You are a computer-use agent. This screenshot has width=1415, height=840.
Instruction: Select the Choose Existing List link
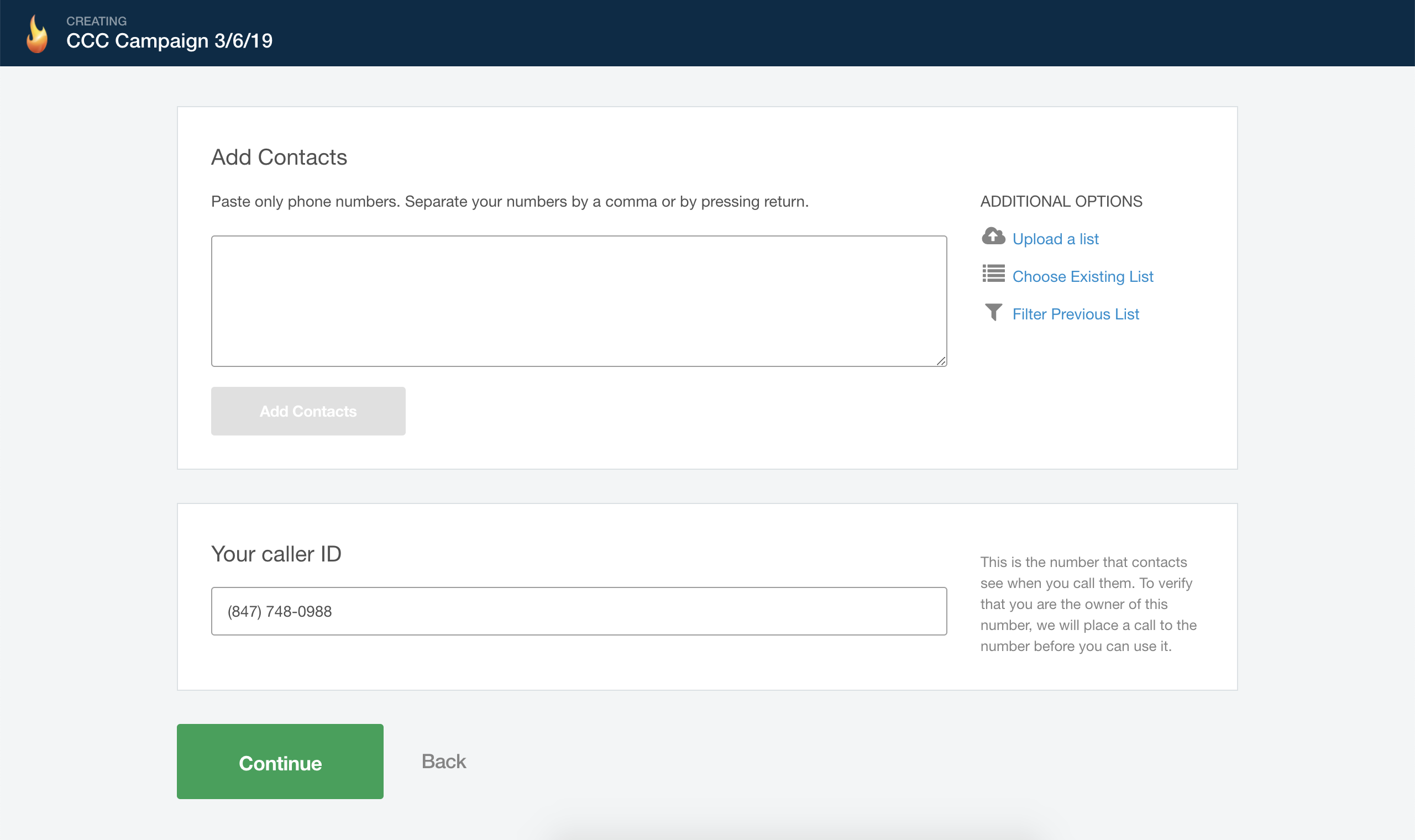pos(1082,276)
